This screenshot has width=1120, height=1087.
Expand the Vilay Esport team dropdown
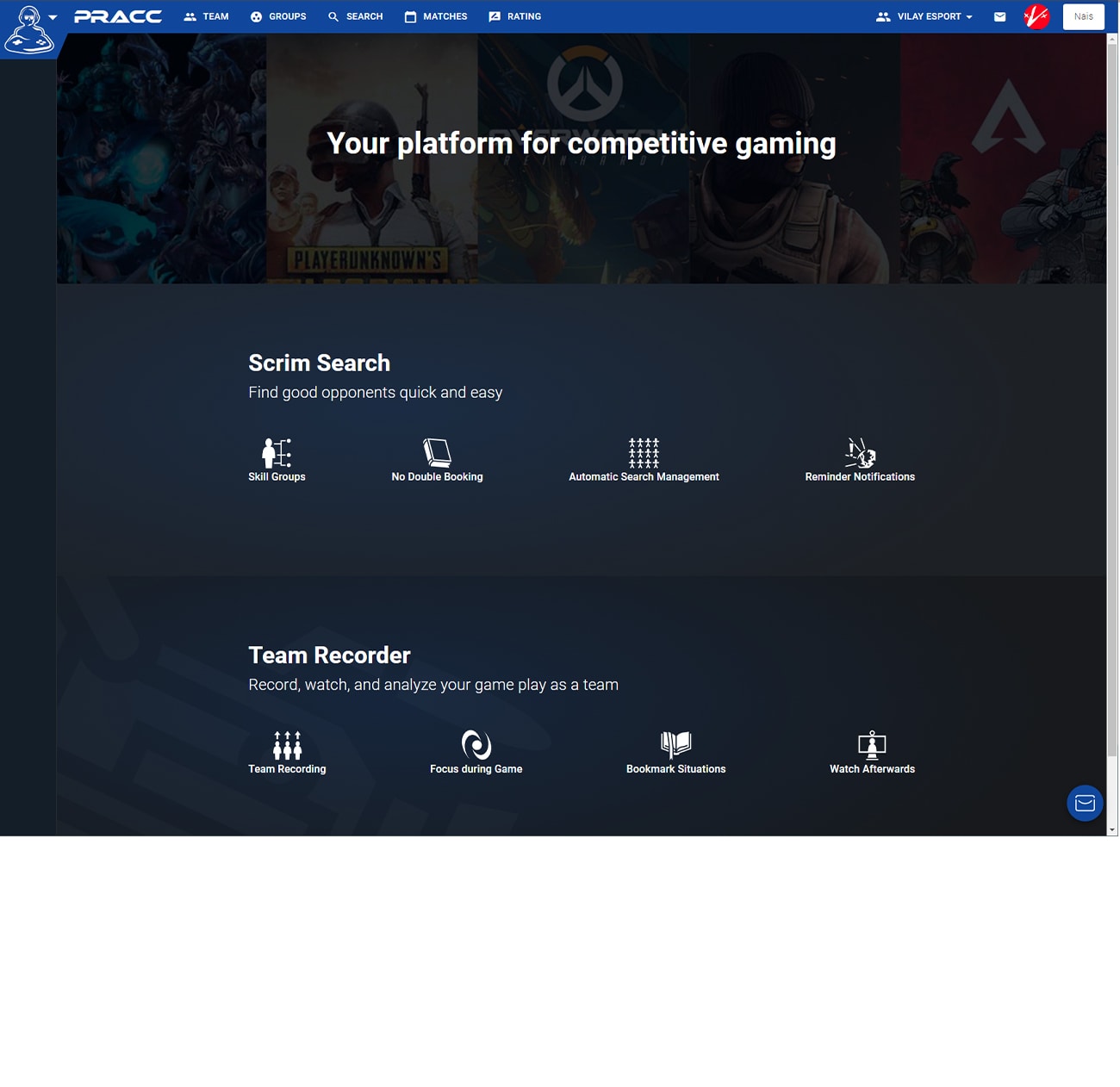click(x=924, y=17)
